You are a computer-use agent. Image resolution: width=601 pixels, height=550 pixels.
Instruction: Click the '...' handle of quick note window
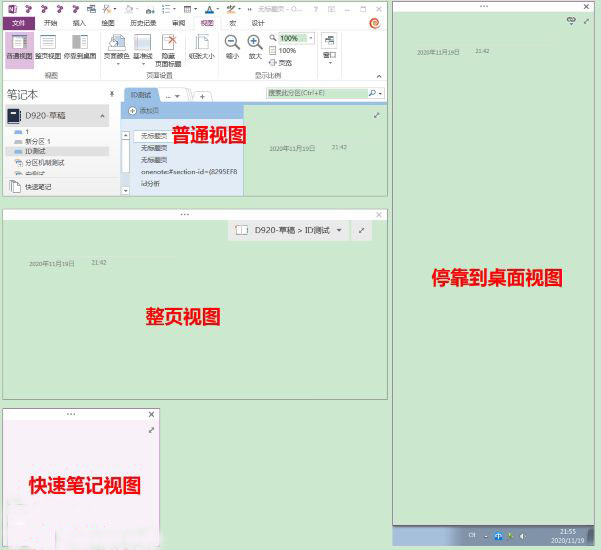click(71, 414)
